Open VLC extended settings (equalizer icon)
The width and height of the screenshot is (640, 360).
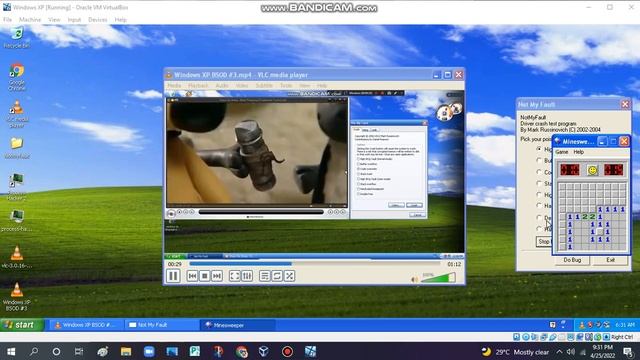click(x=247, y=276)
